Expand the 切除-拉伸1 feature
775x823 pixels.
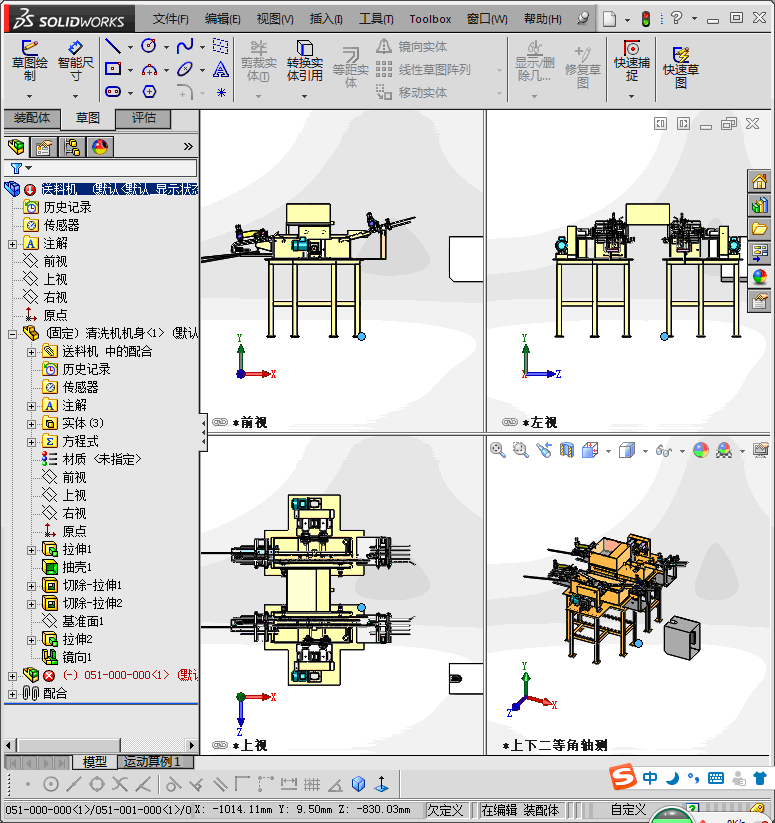(x=31, y=586)
